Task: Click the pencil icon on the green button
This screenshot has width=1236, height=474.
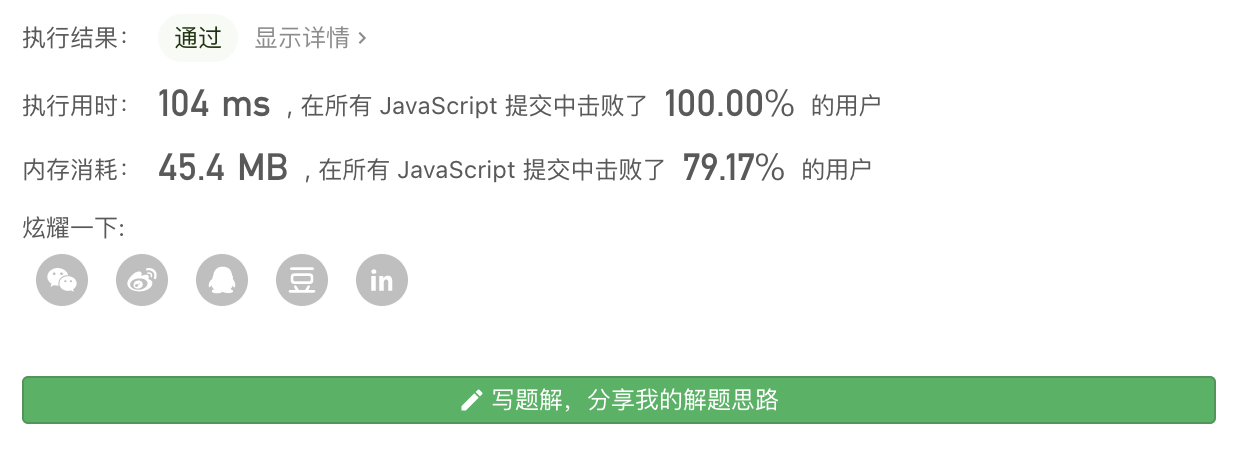Action: click(471, 401)
